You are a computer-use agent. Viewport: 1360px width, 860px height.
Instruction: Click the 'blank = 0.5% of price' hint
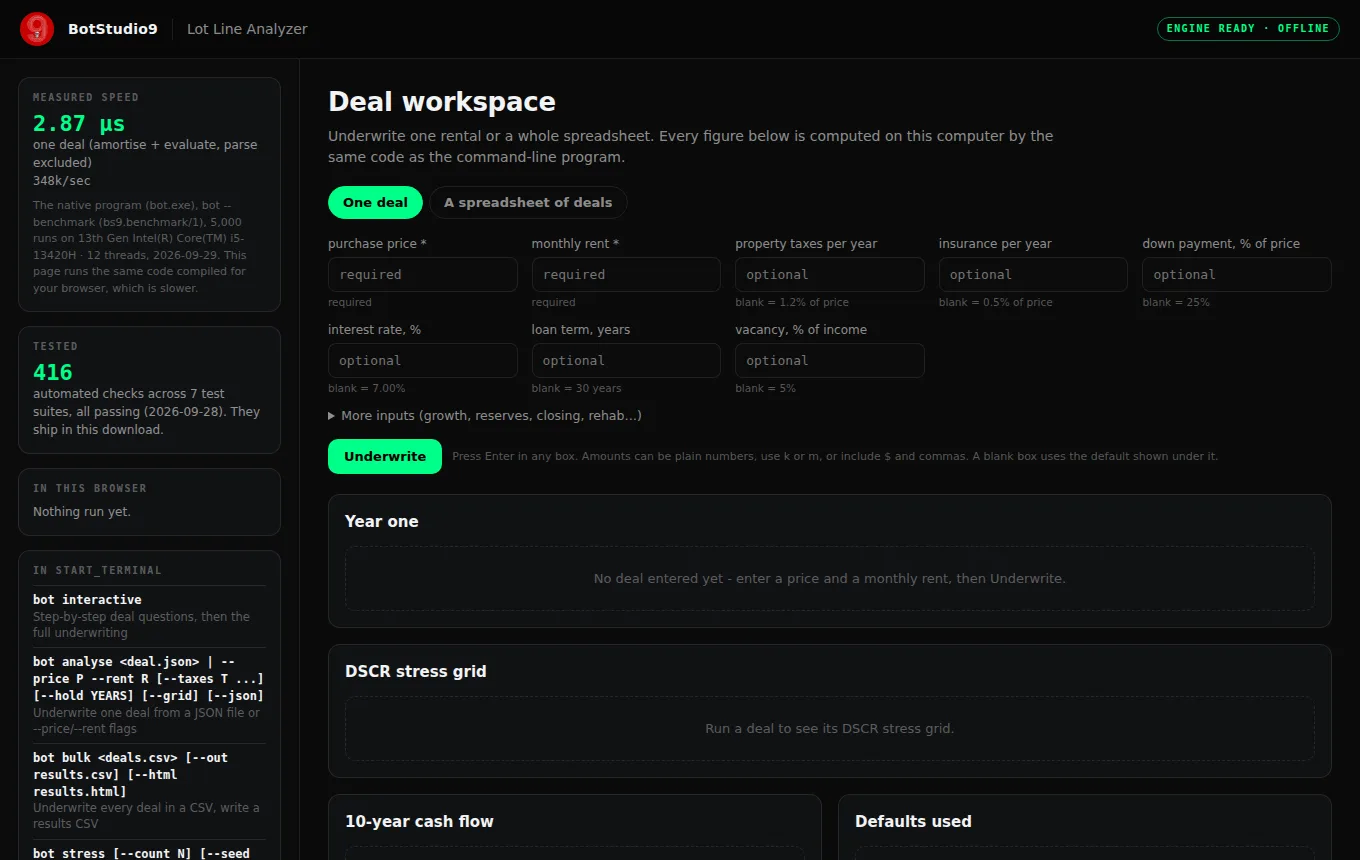click(996, 302)
